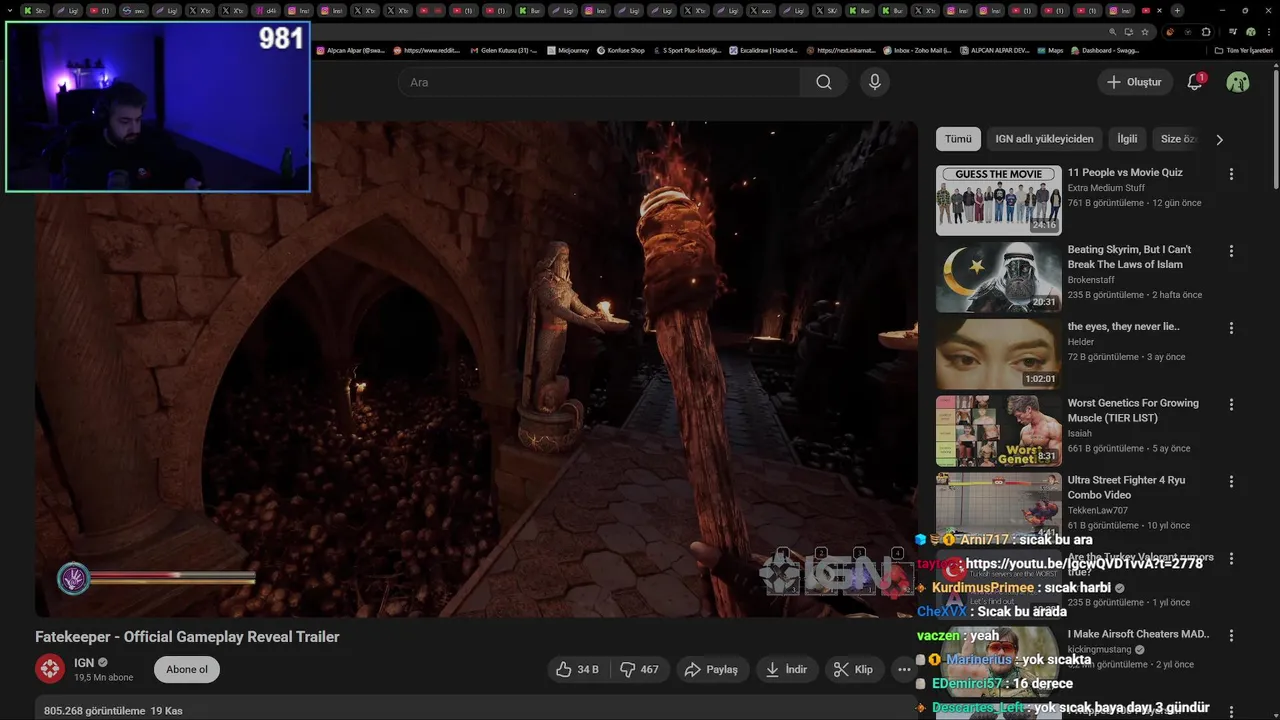
Task: Open options menu for 11 People quiz video
Action: [1231, 174]
